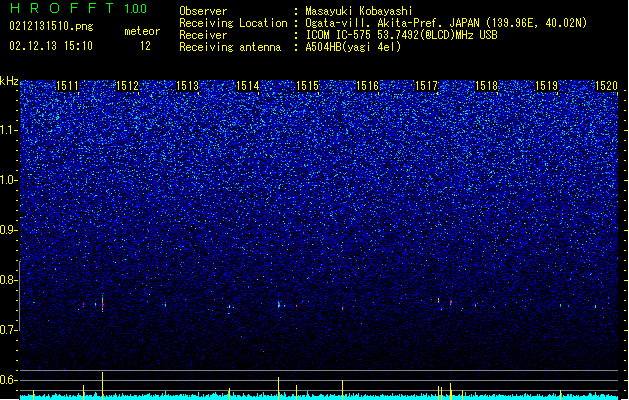This screenshot has width=629, height=400.
Task: Click the 'Receiver' field label
Action: pos(203,35)
